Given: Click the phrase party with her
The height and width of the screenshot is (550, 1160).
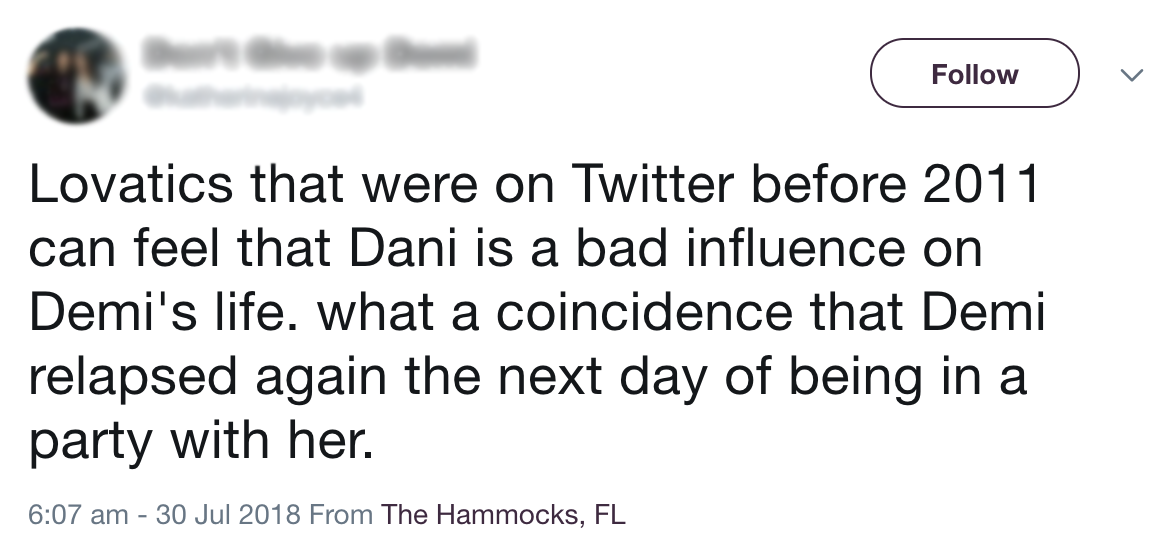Looking at the screenshot, I should point(200,440).
